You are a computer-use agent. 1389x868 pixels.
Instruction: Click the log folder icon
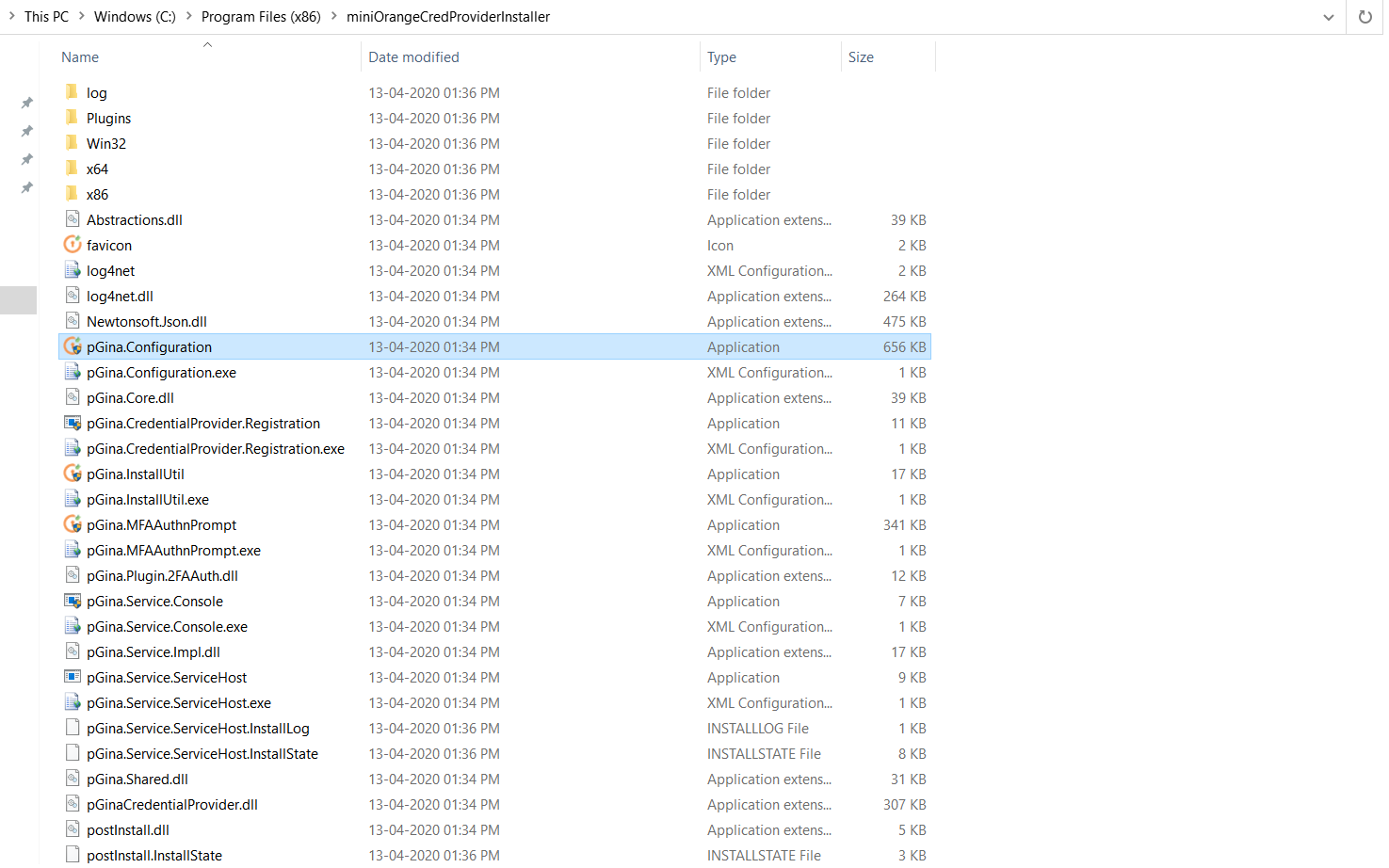(x=73, y=92)
